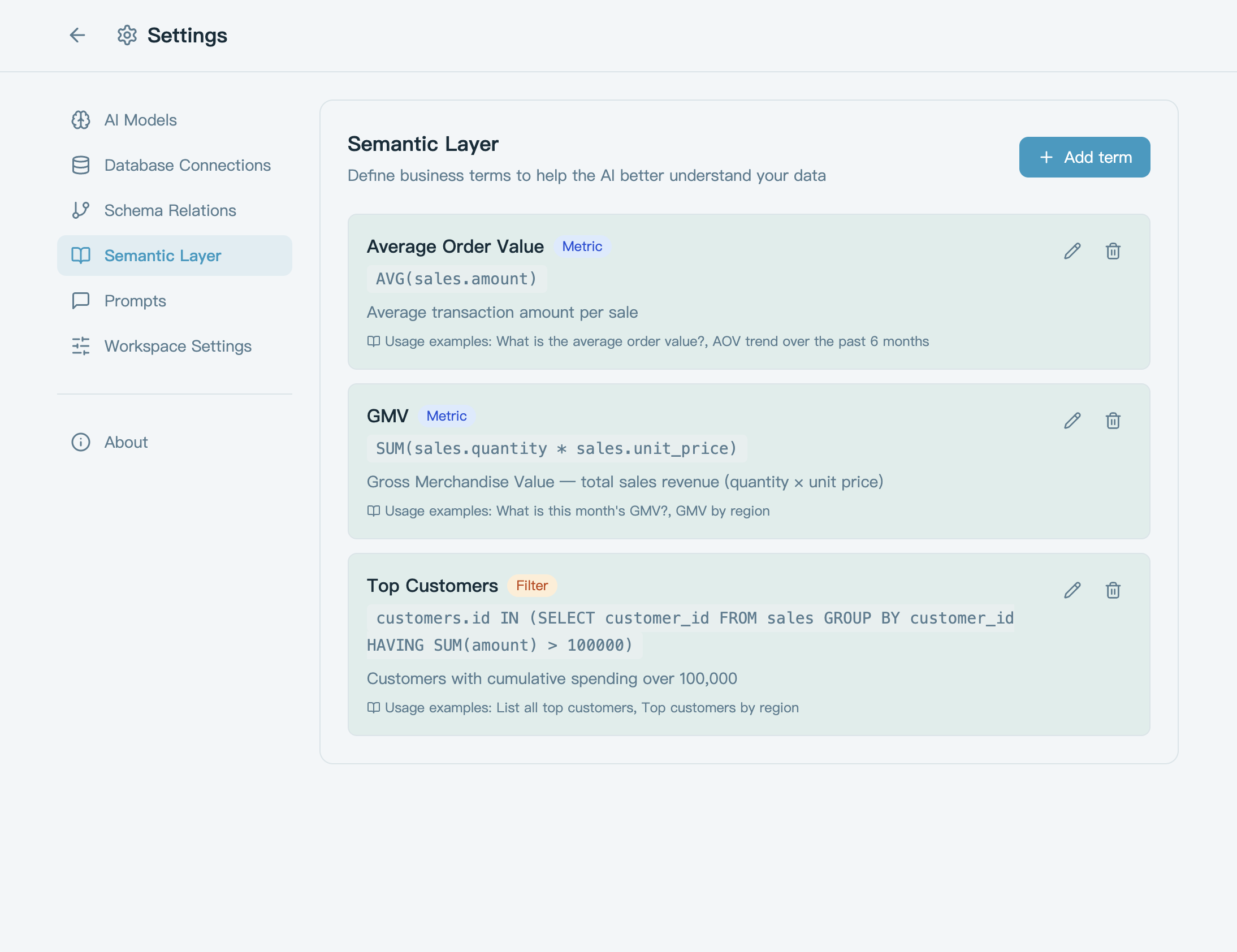
Task: Click the Database Connections cylinder icon
Action: [x=81, y=166]
